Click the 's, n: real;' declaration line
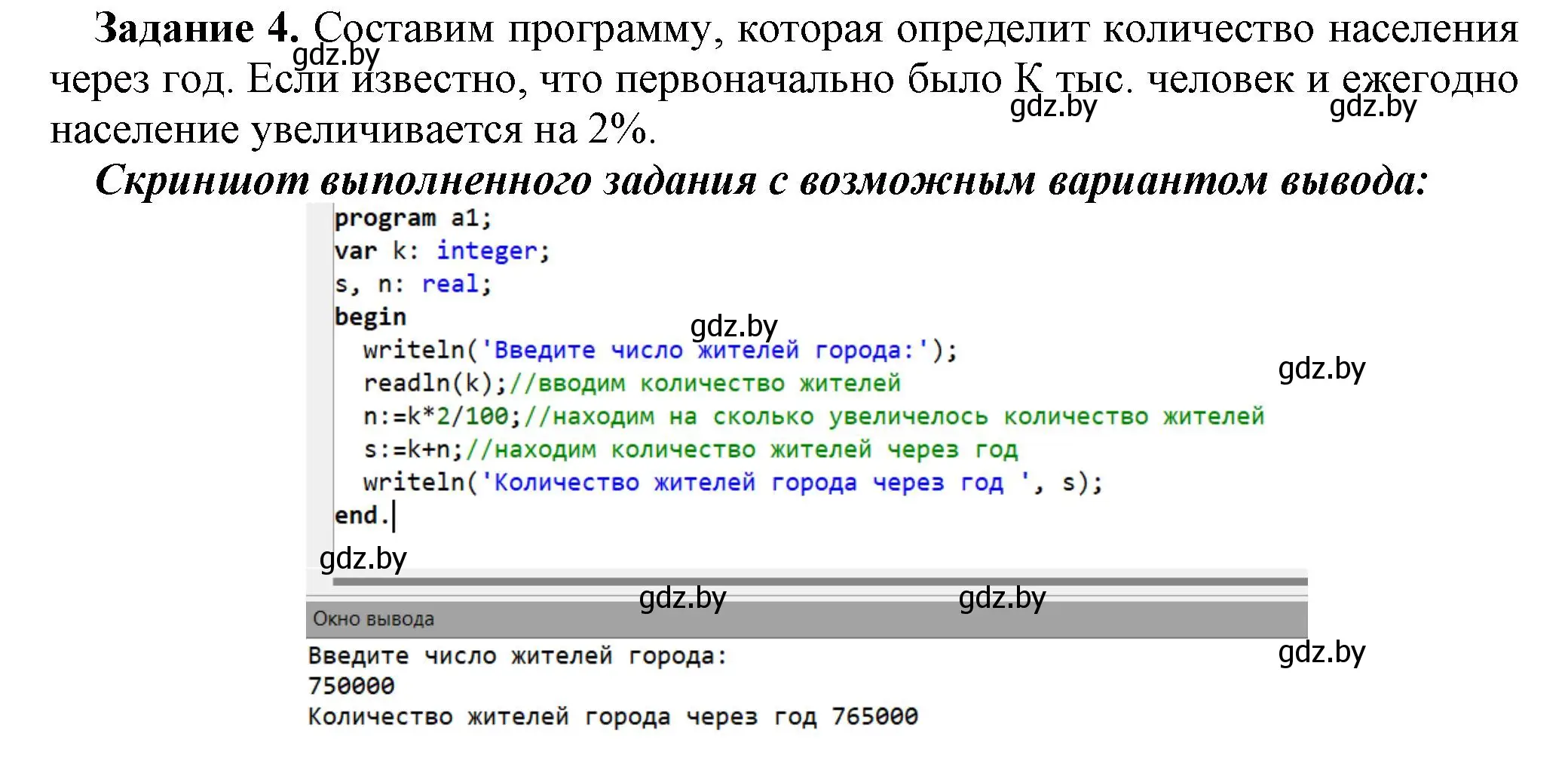This screenshot has height=761, width=1568. (413, 284)
